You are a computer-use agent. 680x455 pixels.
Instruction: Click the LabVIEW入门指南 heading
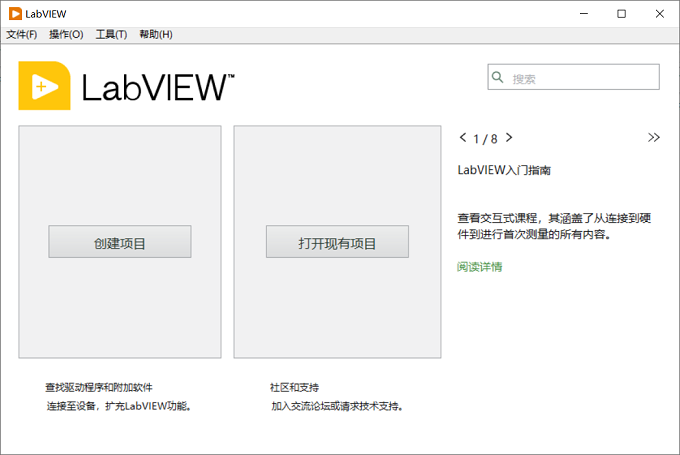[x=504, y=170]
